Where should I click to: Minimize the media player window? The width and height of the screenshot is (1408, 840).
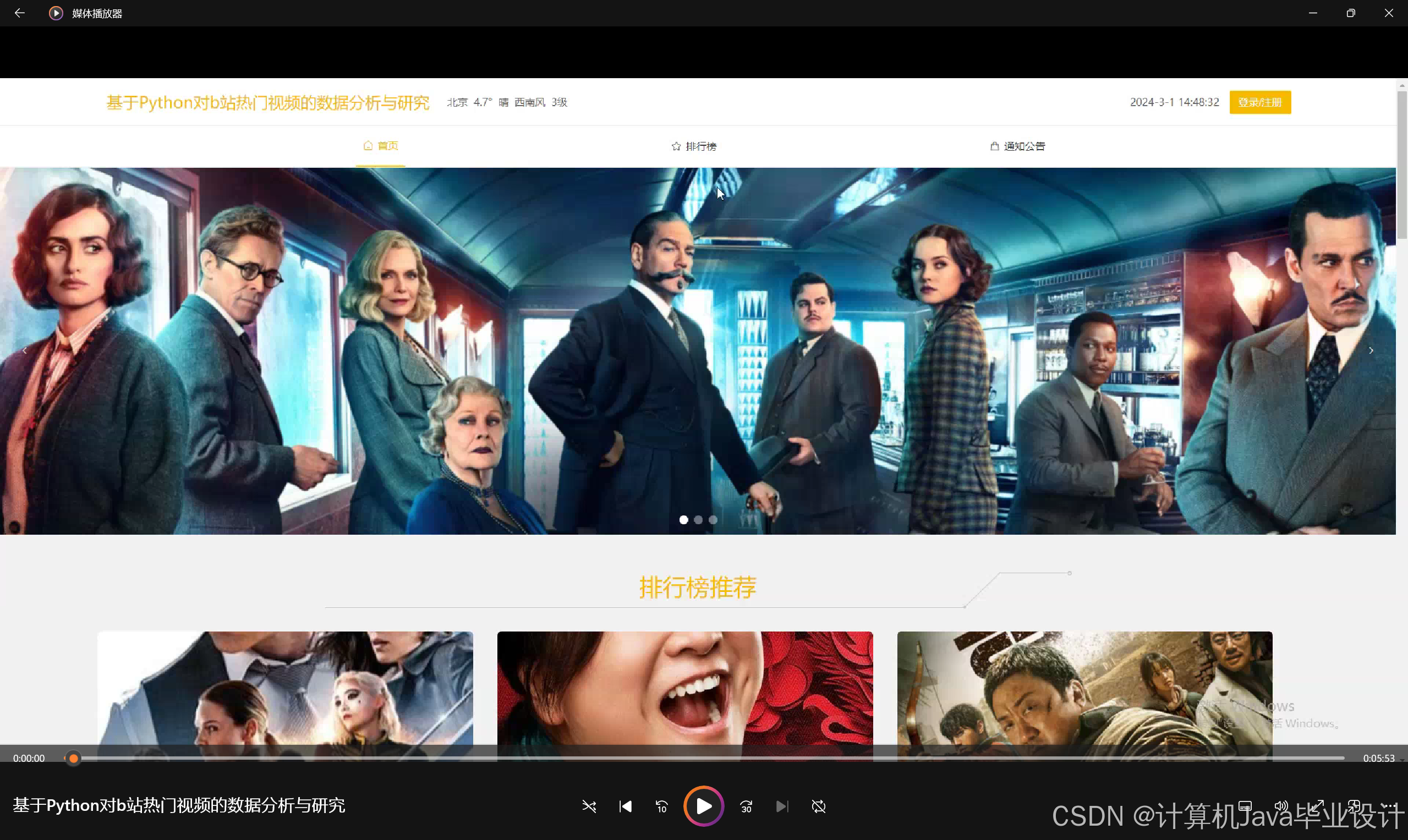click(1313, 13)
